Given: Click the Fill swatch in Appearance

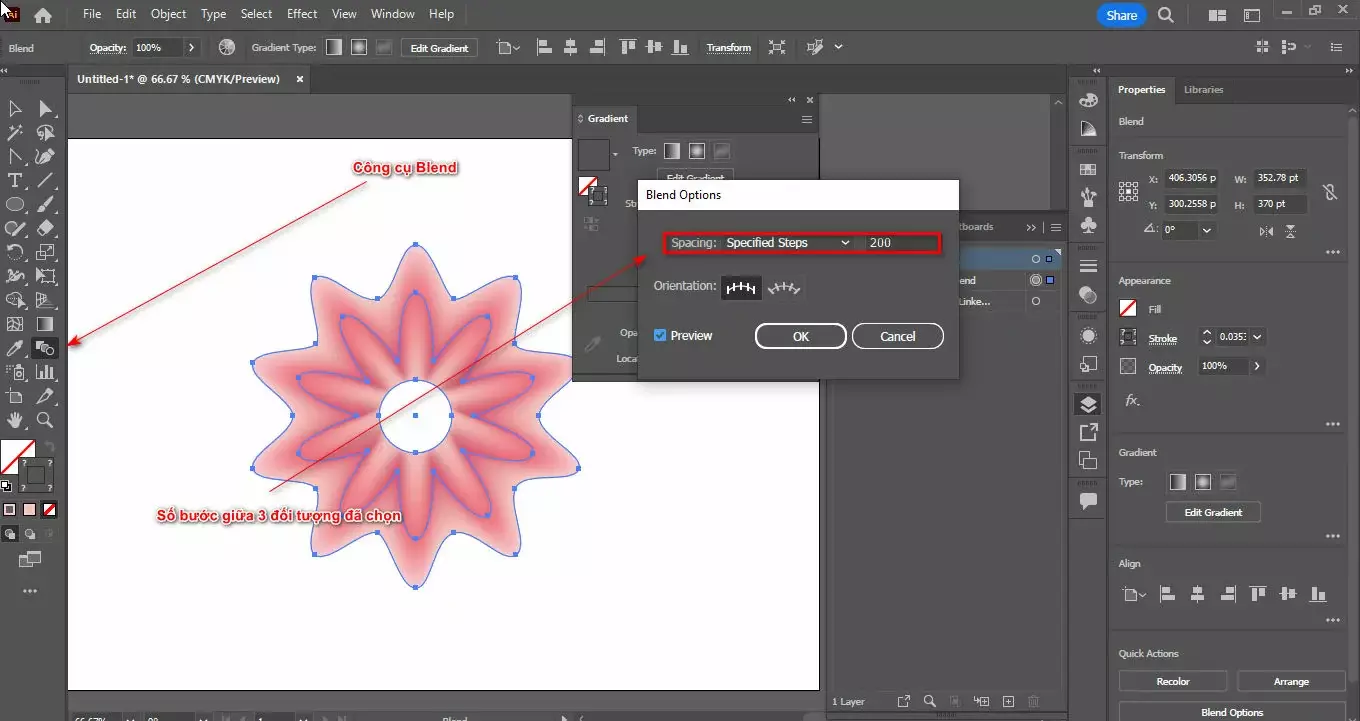Looking at the screenshot, I should pyautogui.click(x=1128, y=309).
